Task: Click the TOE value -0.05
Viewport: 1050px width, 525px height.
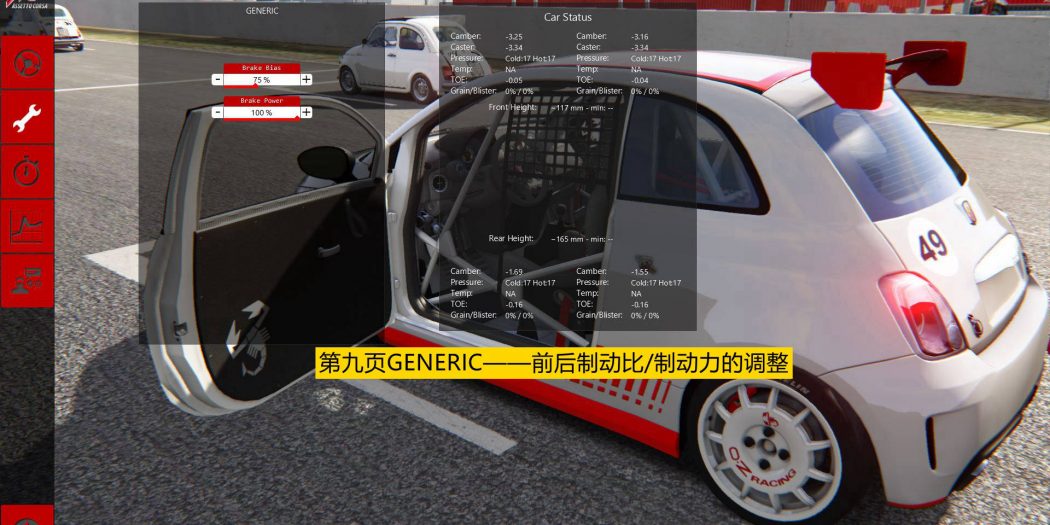Action: (x=514, y=80)
